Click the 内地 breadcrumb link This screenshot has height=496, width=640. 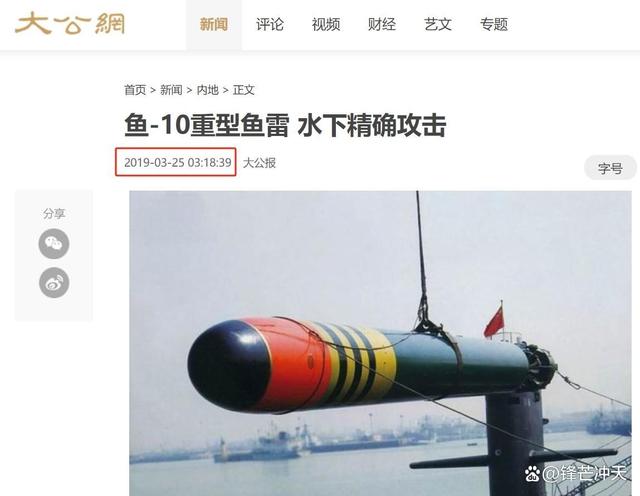207,90
